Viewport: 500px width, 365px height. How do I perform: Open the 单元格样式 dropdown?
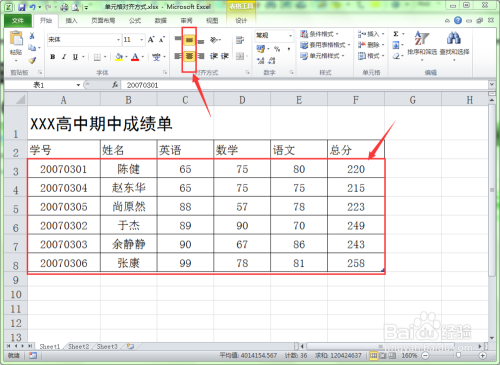pyautogui.click(x=322, y=56)
